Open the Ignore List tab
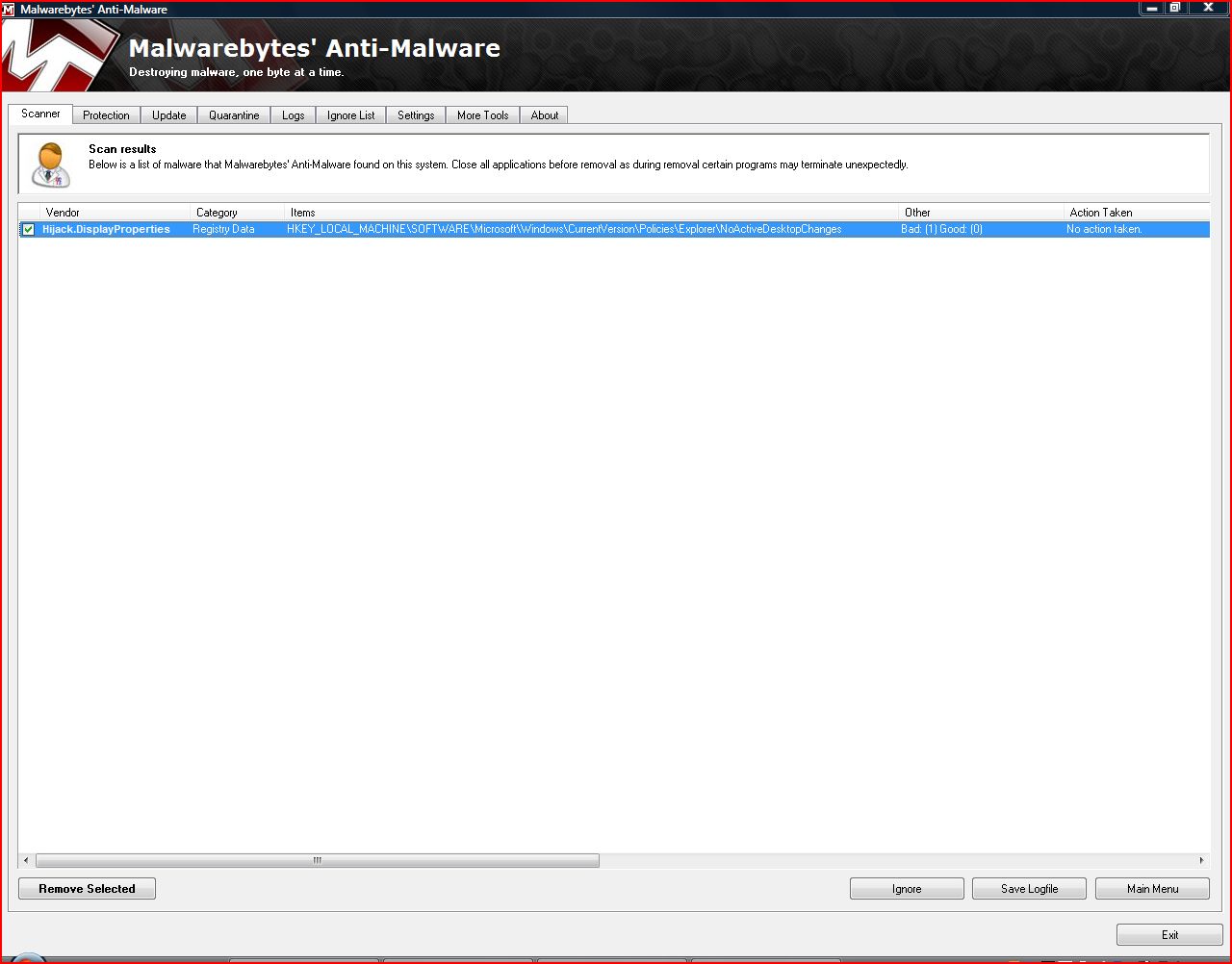 (x=351, y=115)
